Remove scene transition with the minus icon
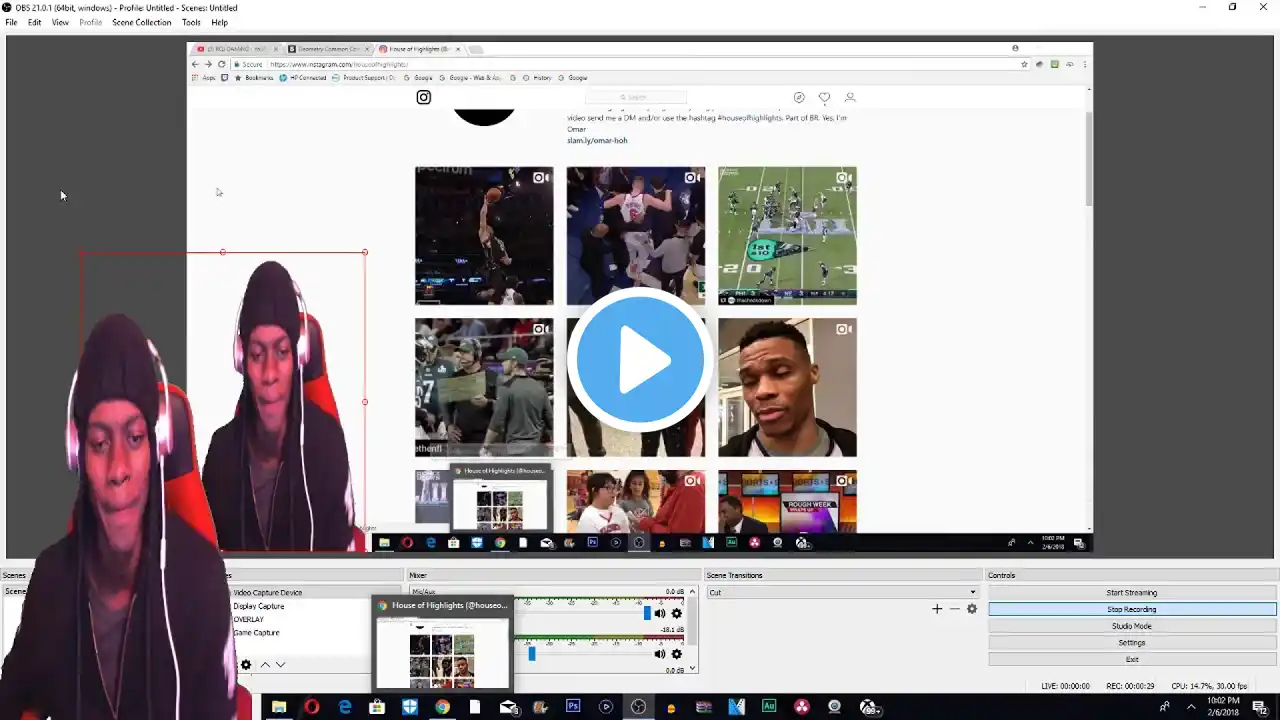The width and height of the screenshot is (1280, 720). (954, 608)
